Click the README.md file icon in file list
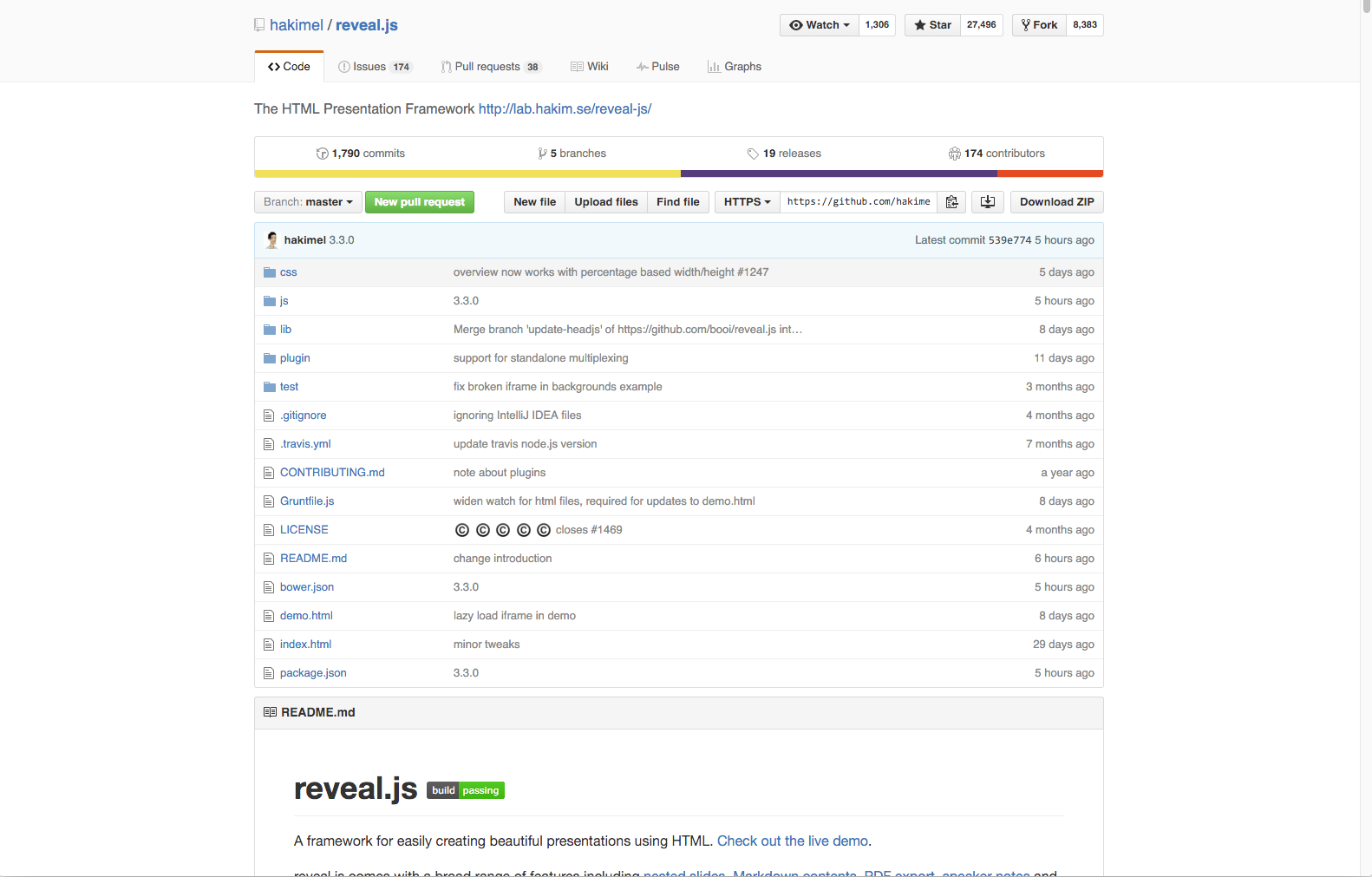Screen dimensions: 1372x877 [x=269, y=559]
